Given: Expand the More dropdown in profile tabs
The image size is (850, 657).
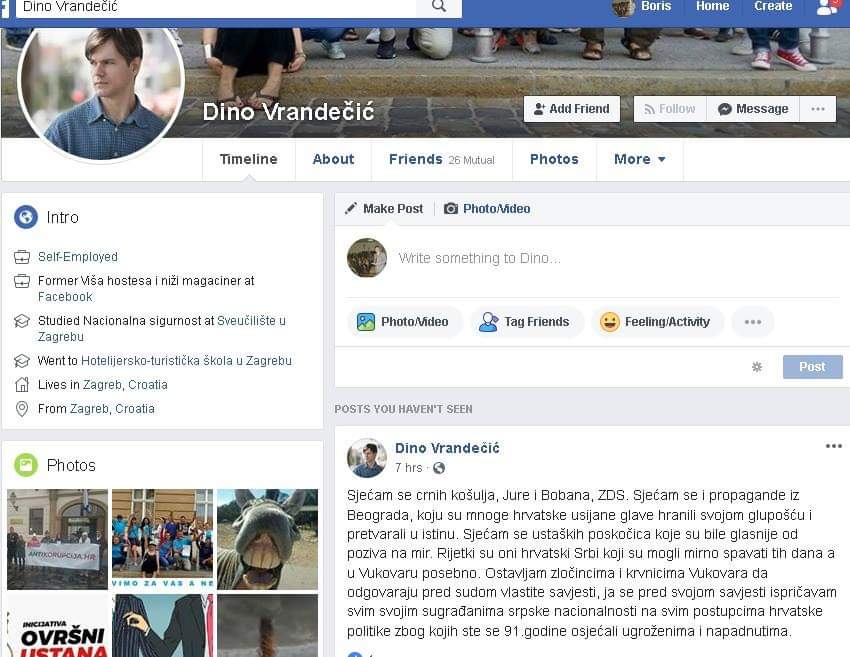Looking at the screenshot, I should pyautogui.click(x=640, y=159).
